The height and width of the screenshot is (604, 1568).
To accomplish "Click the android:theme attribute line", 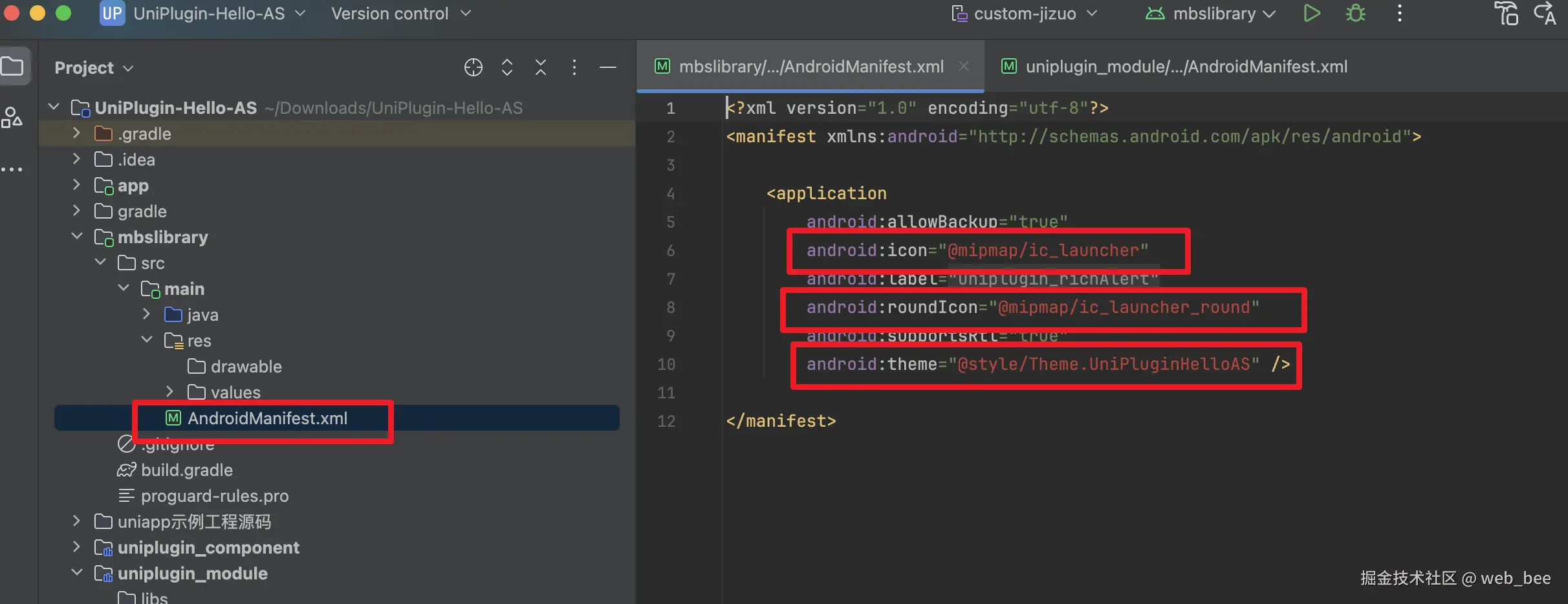I will (x=1048, y=364).
